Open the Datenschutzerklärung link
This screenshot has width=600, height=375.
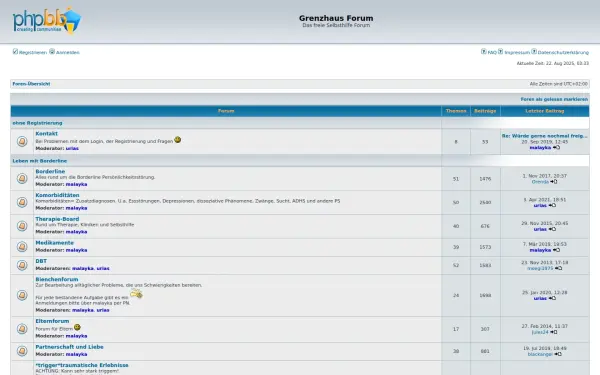tap(563, 52)
